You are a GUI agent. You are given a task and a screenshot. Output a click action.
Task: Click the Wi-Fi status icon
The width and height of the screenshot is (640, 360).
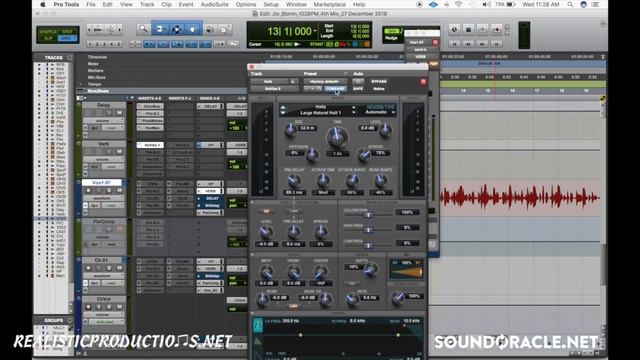click(x=458, y=4)
